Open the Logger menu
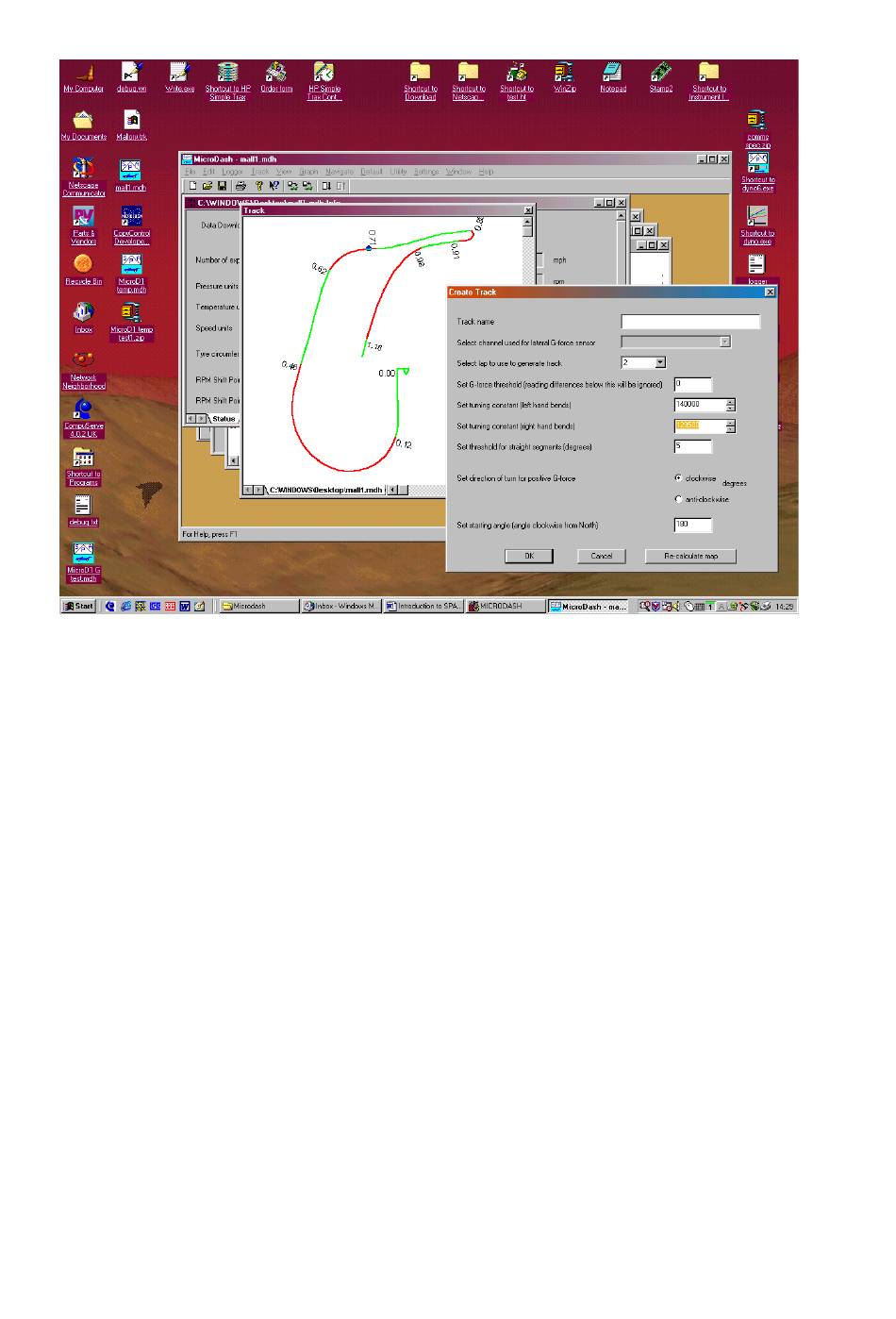The width and height of the screenshot is (896, 1319). point(232,172)
